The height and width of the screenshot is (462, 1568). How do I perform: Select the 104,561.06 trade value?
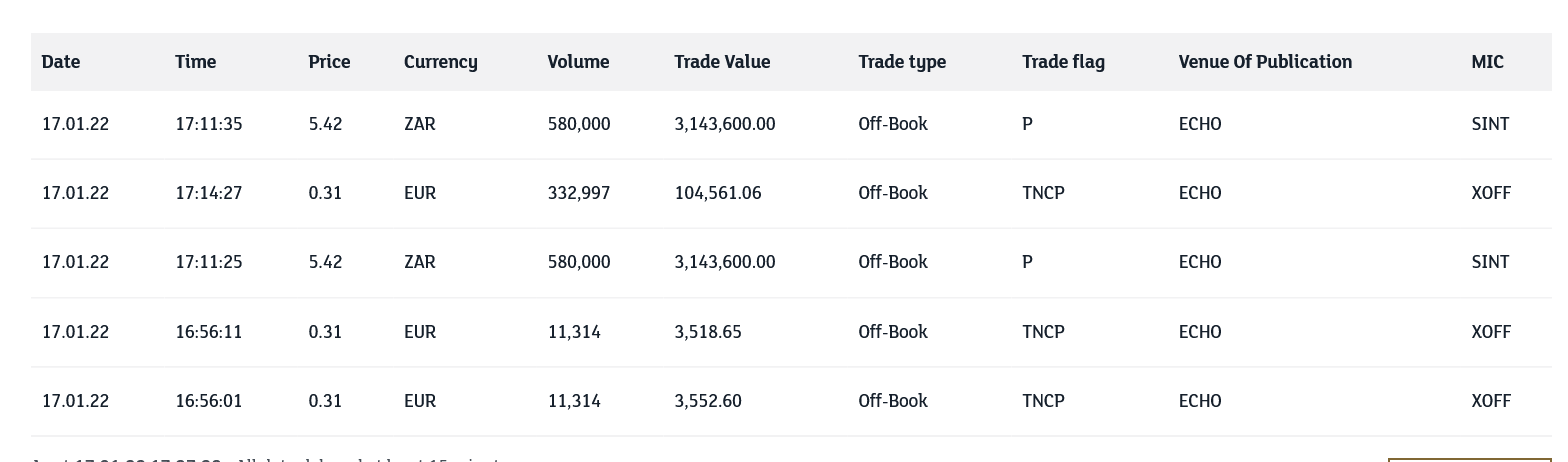pyautogui.click(x=717, y=193)
